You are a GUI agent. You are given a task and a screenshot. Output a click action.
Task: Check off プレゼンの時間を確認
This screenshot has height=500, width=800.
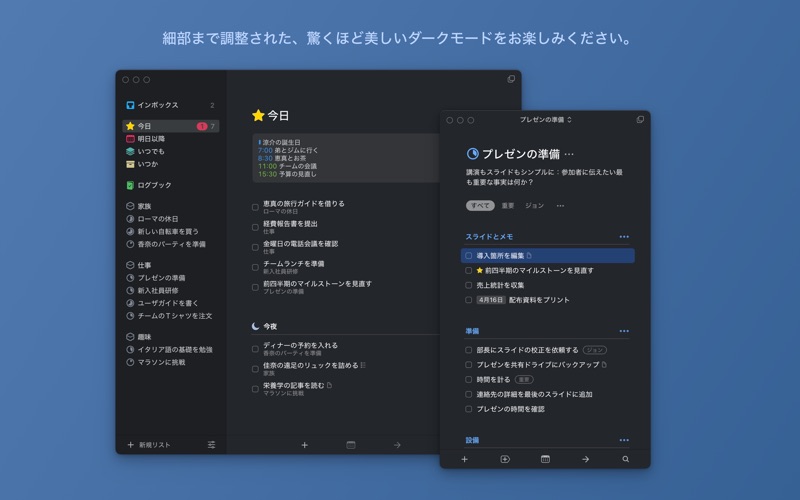[468, 409]
